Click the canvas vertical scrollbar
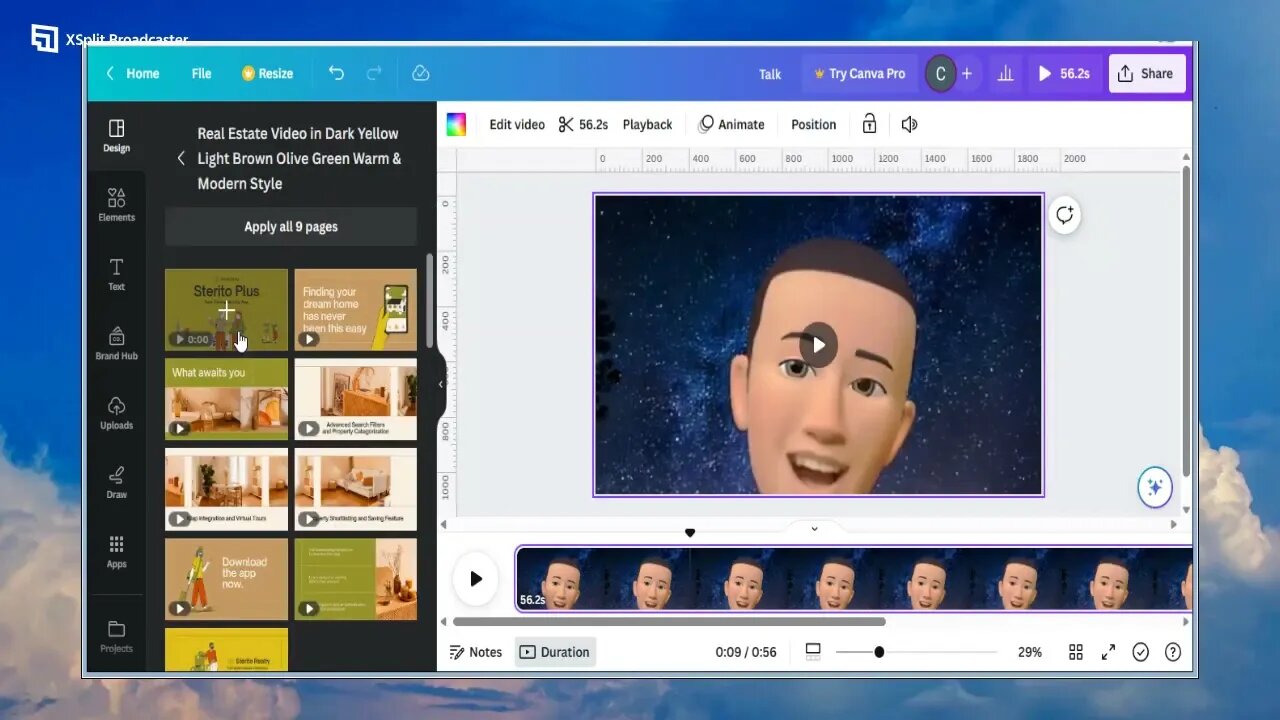This screenshot has height=720, width=1280. point(1186,320)
